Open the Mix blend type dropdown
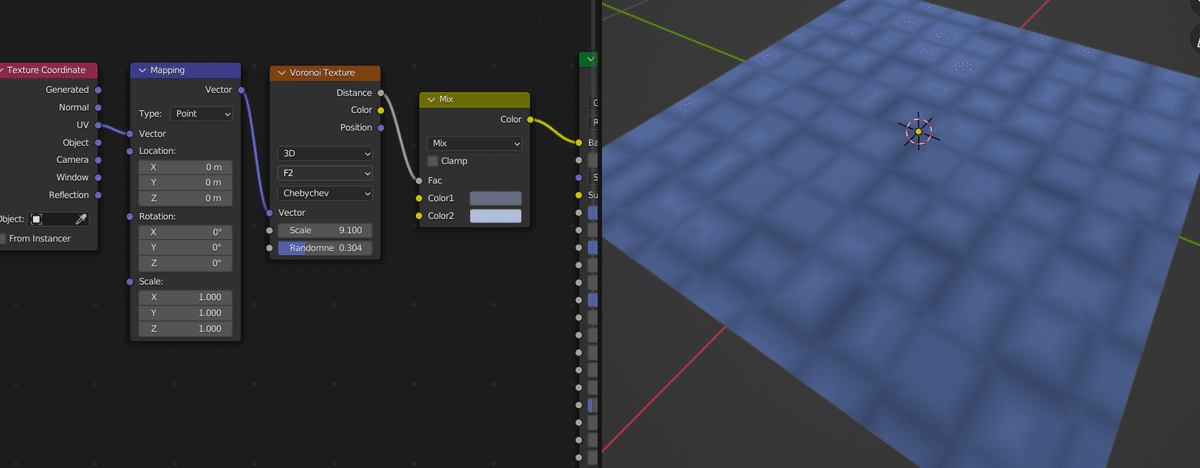Screen dimensions: 1200x468 pos(474,143)
